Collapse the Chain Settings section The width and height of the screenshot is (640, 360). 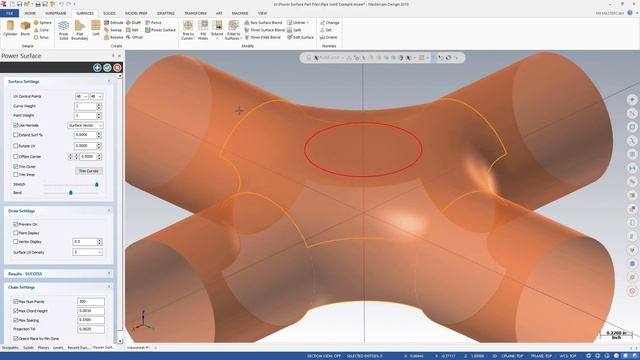(x=109, y=287)
